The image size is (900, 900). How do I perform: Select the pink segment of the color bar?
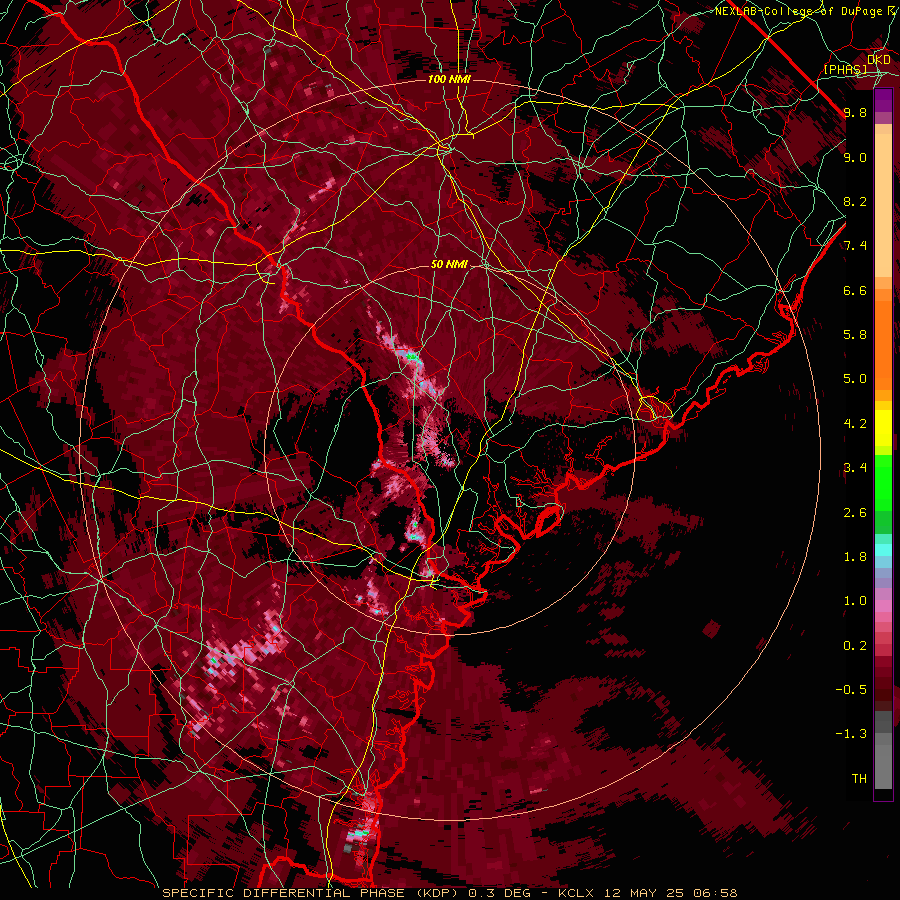tap(883, 606)
